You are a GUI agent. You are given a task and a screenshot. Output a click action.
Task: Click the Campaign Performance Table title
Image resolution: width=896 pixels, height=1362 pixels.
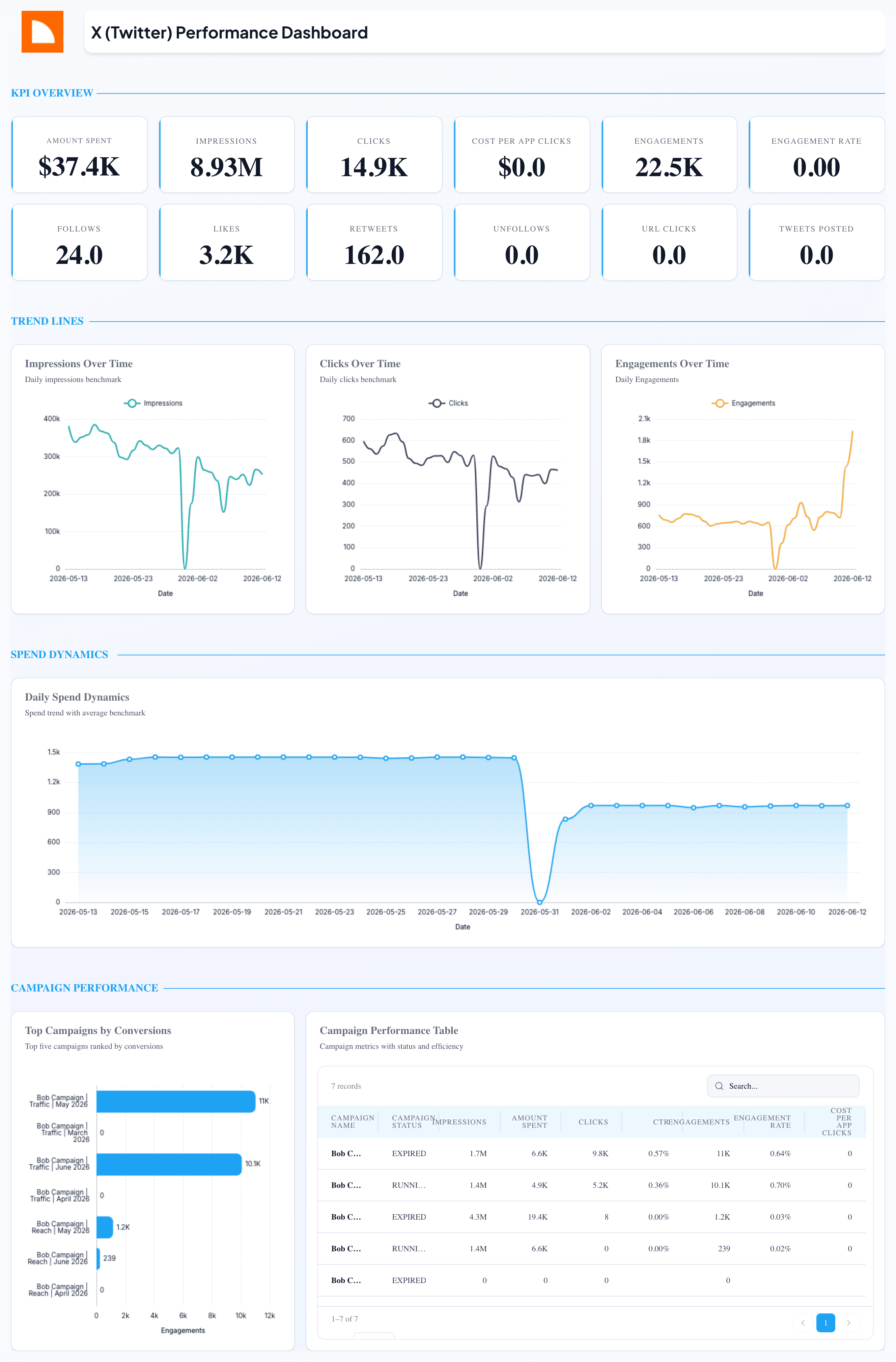click(x=389, y=1030)
